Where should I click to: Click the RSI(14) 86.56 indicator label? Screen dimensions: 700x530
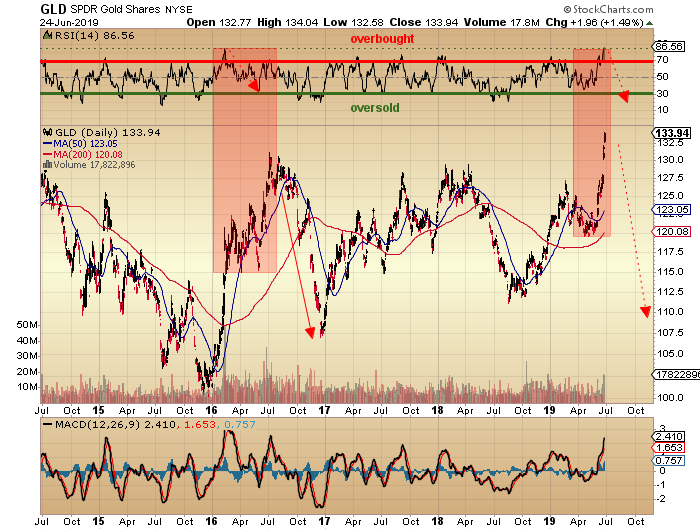click(x=94, y=36)
